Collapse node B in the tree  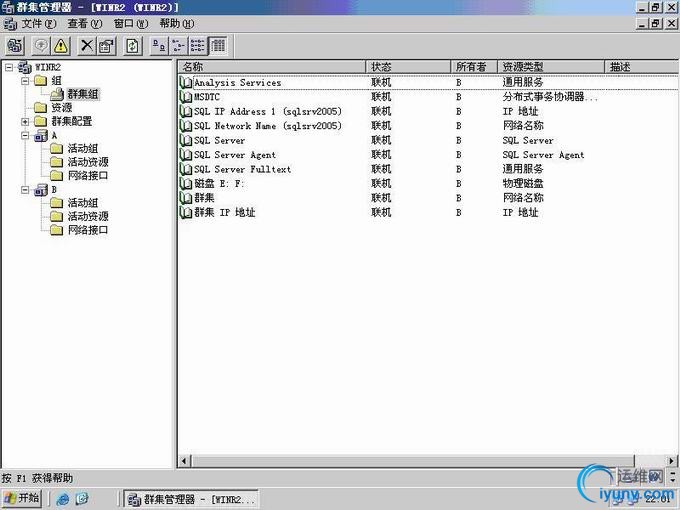pos(25,190)
